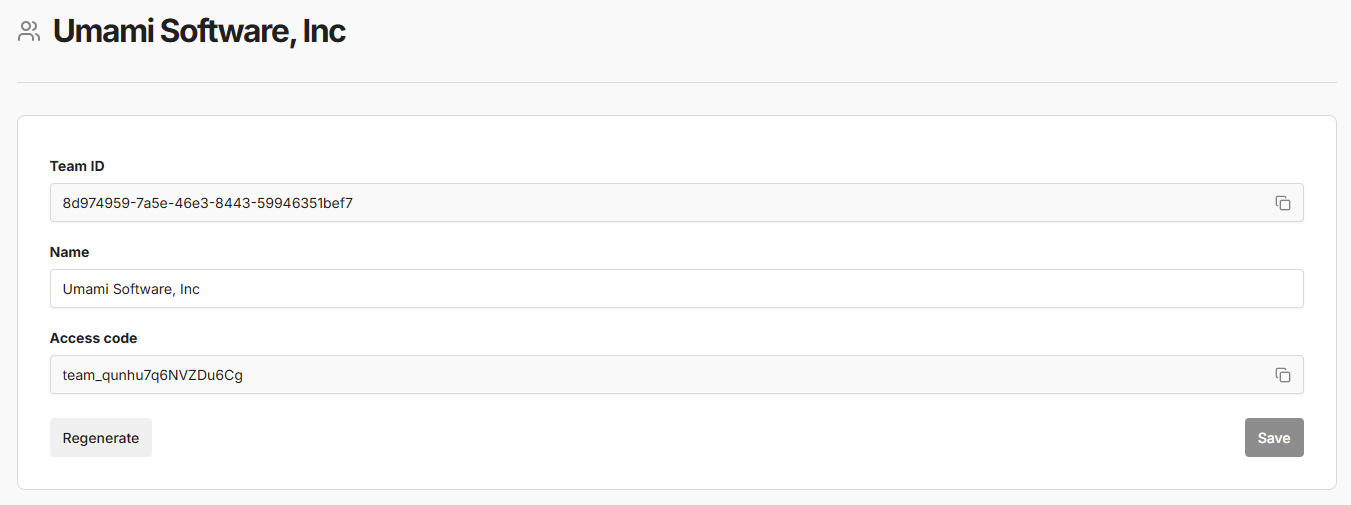Click the "Umami Software, Inc" page heading
Viewport: 1351px width, 505px height.
click(199, 31)
